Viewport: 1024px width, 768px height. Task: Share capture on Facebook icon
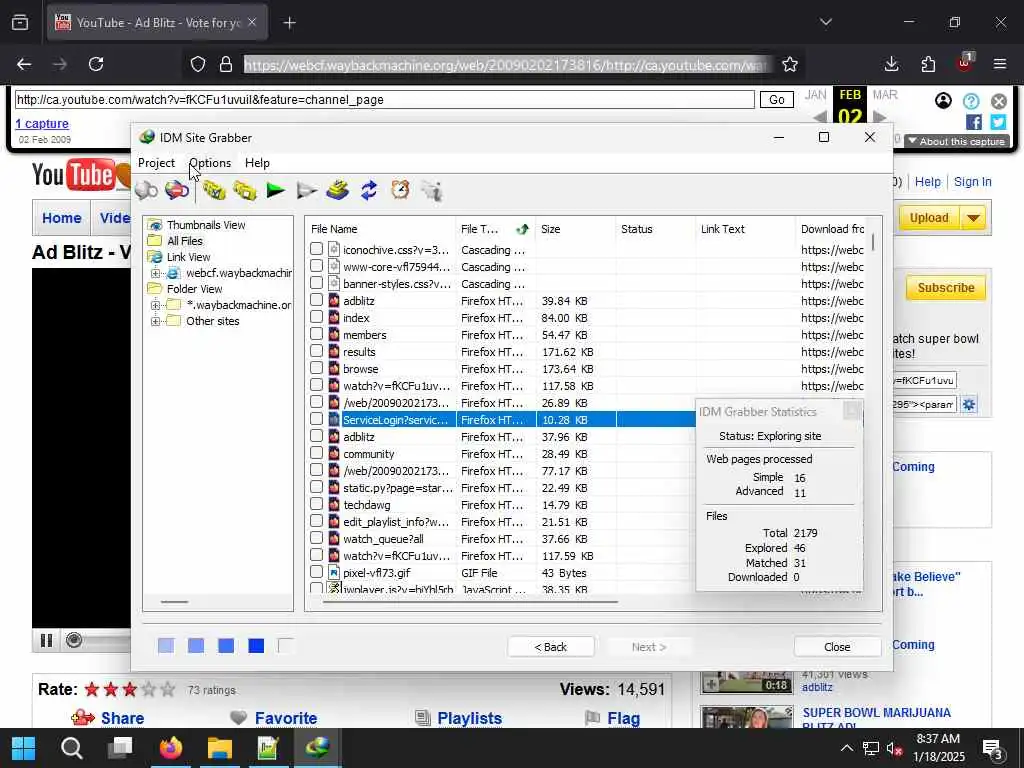(974, 122)
